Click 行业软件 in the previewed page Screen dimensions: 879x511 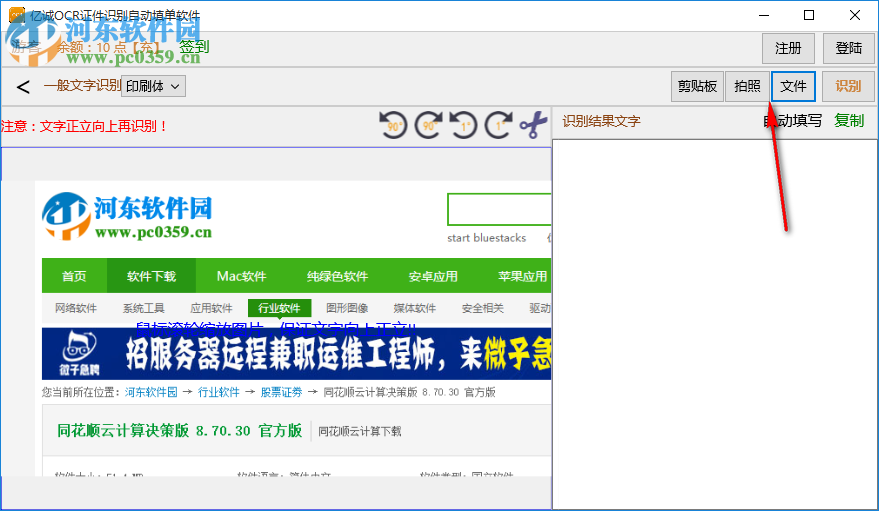279,308
